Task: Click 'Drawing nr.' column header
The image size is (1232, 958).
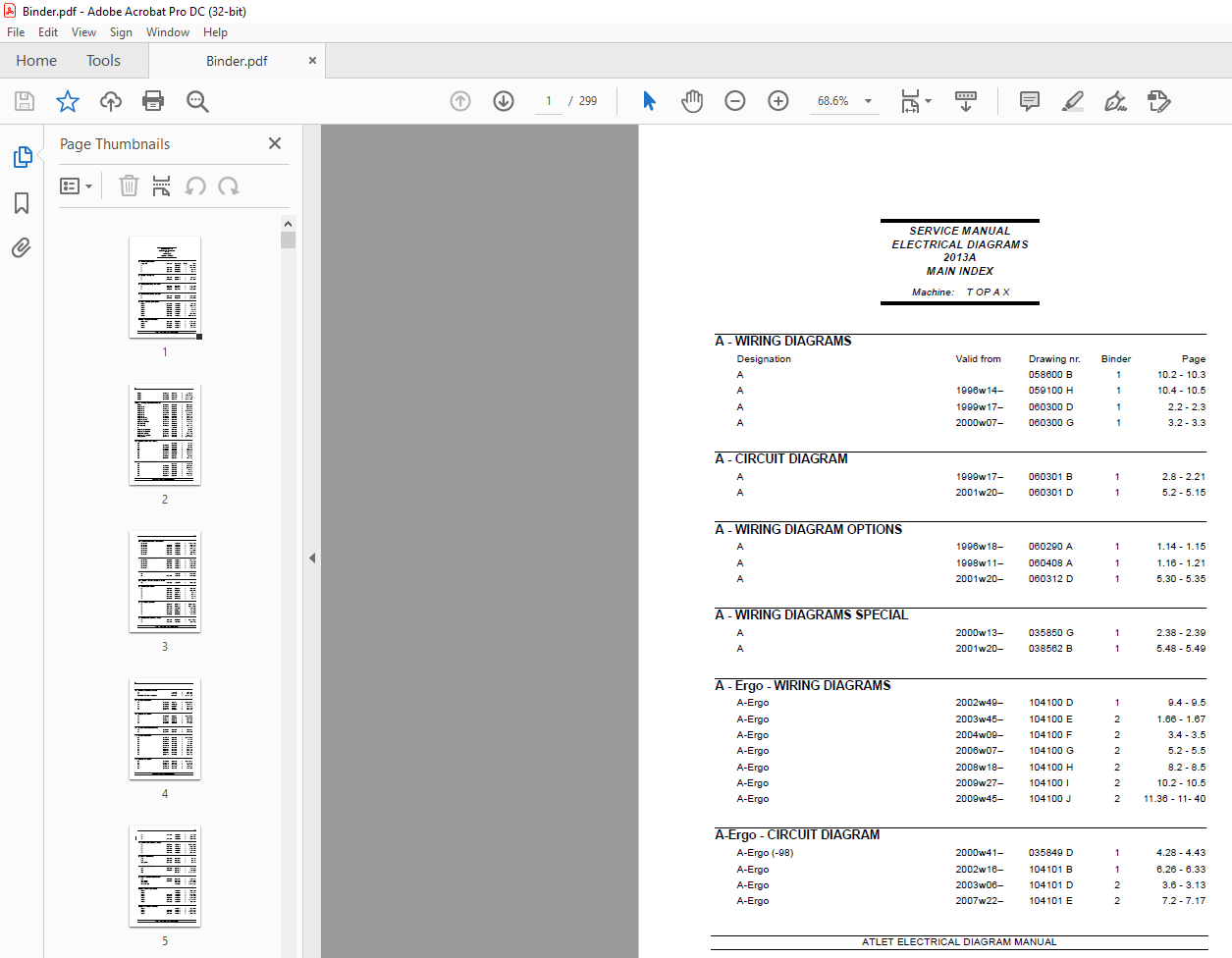Action: [x=1054, y=359]
